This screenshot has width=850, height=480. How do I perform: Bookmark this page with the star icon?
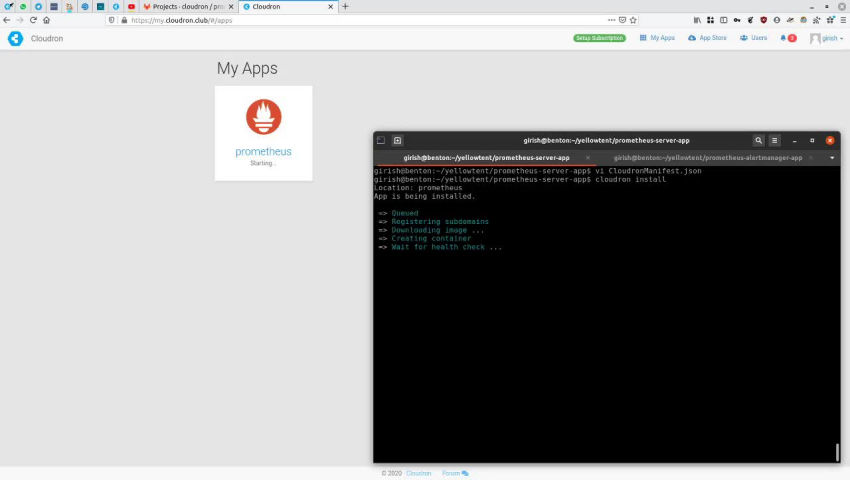click(635, 20)
